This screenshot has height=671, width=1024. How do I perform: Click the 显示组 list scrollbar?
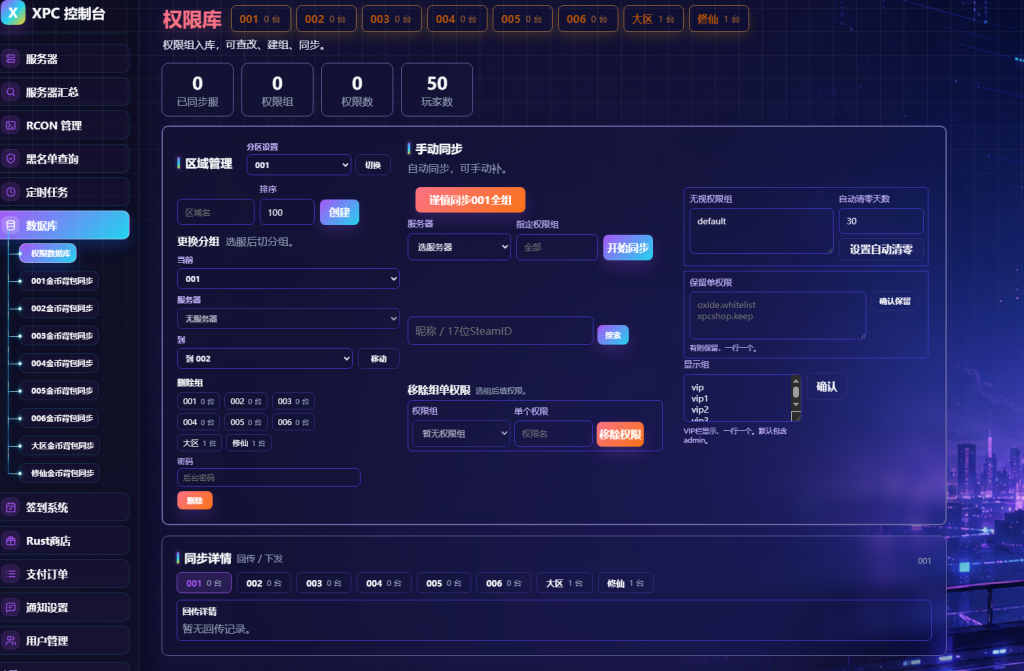pyautogui.click(x=795, y=398)
